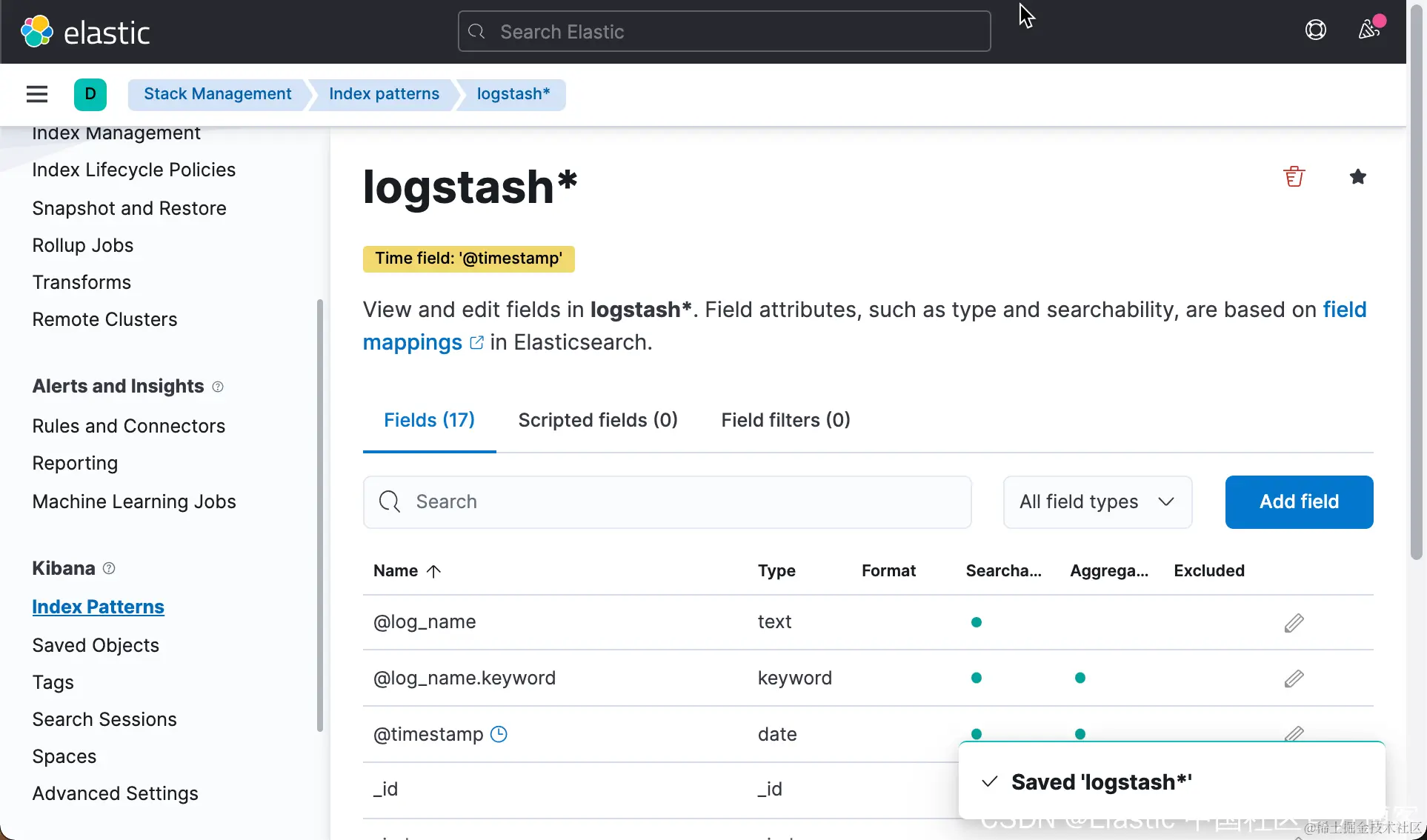The height and width of the screenshot is (840, 1427).
Task: Click the space selector D avatar
Action: click(90, 94)
